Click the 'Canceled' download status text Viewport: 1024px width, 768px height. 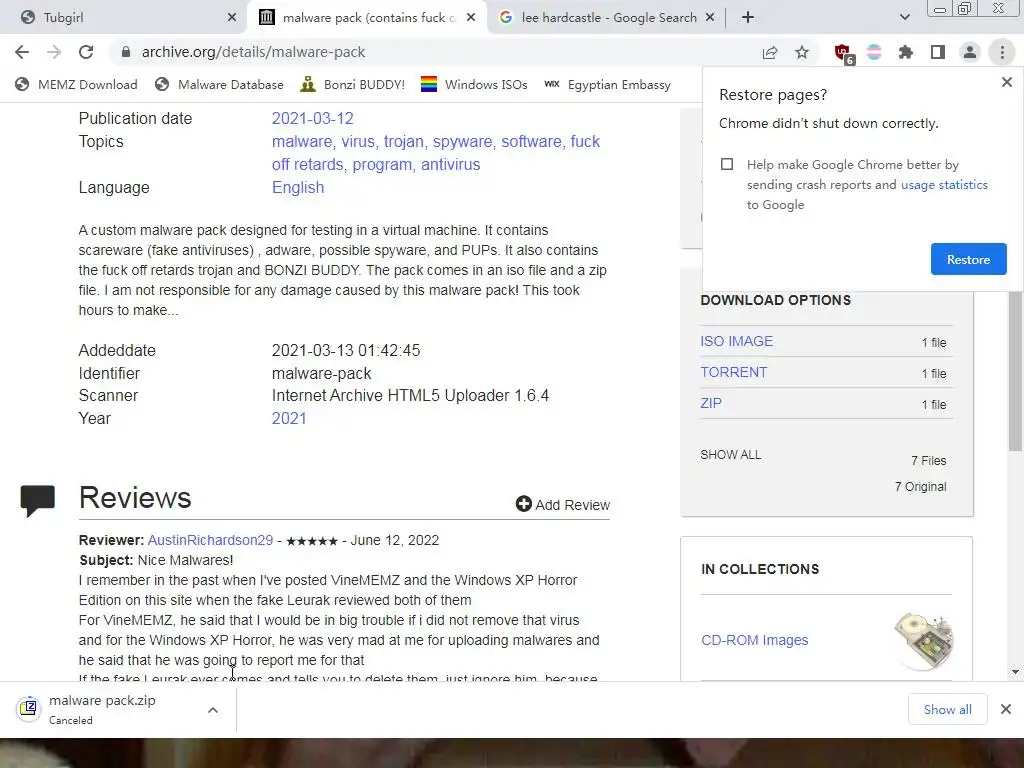point(71,720)
